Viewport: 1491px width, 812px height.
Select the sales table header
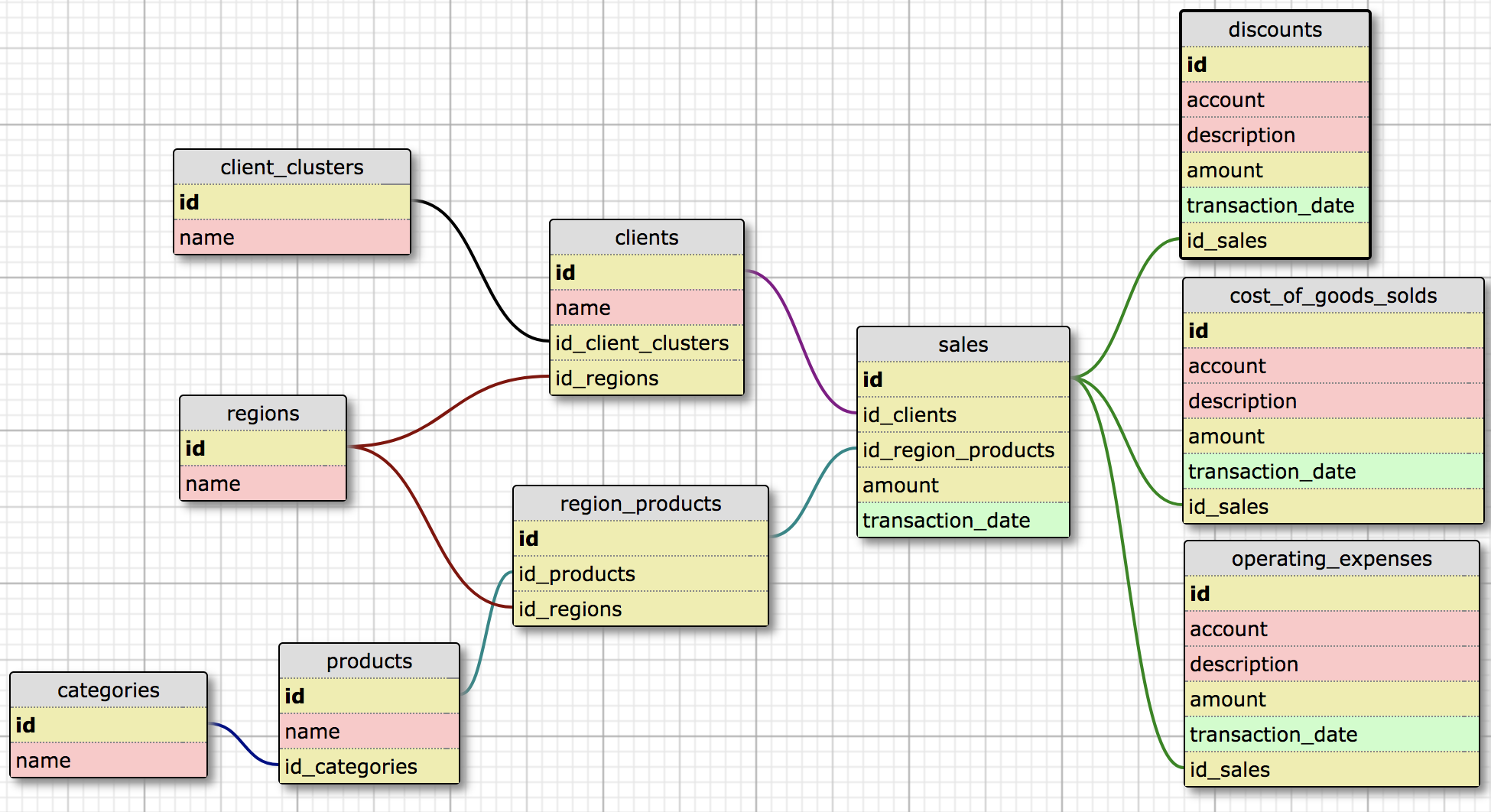[962, 344]
